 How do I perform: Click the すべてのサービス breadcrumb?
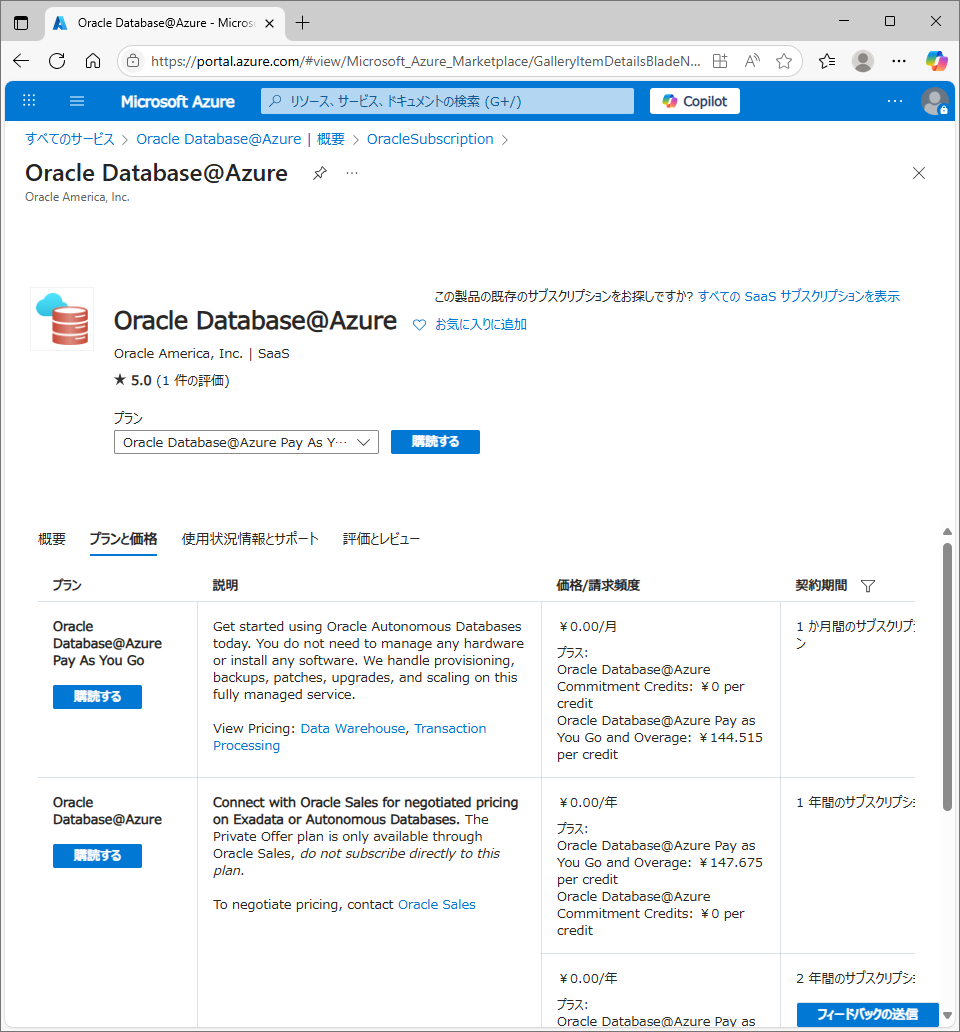tap(70, 139)
